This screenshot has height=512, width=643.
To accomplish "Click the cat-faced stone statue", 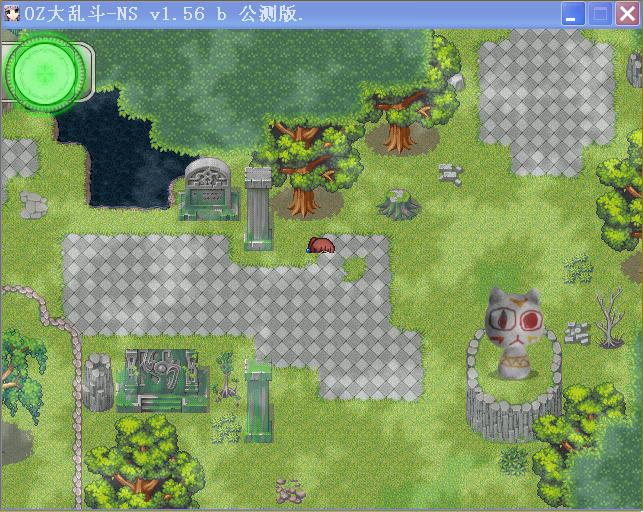I will click(515, 332).
